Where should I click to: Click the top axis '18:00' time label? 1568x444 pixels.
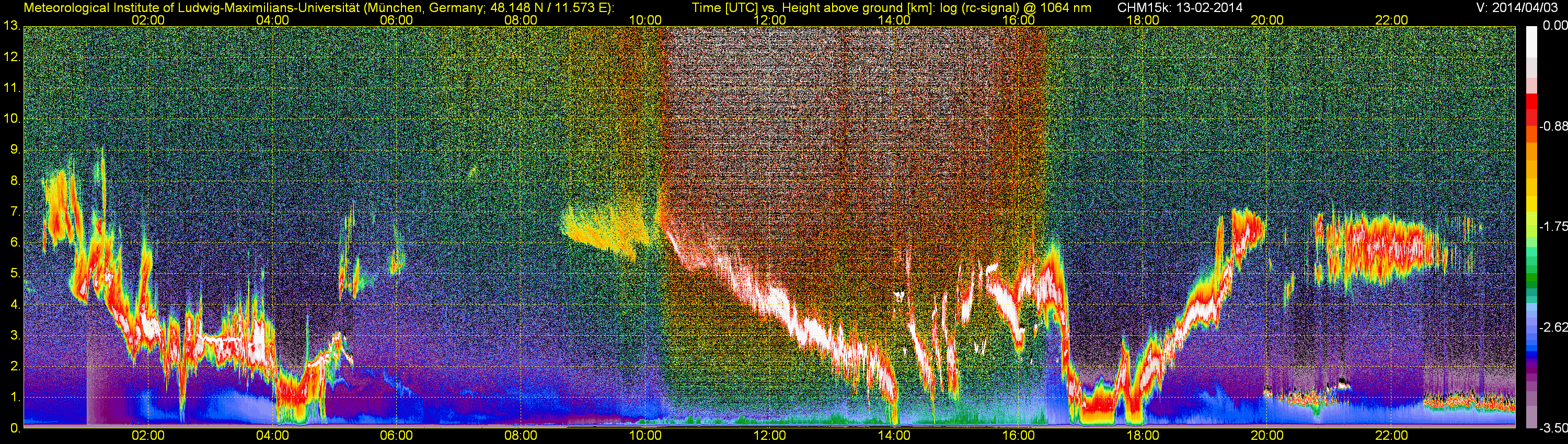[1143, 20]
